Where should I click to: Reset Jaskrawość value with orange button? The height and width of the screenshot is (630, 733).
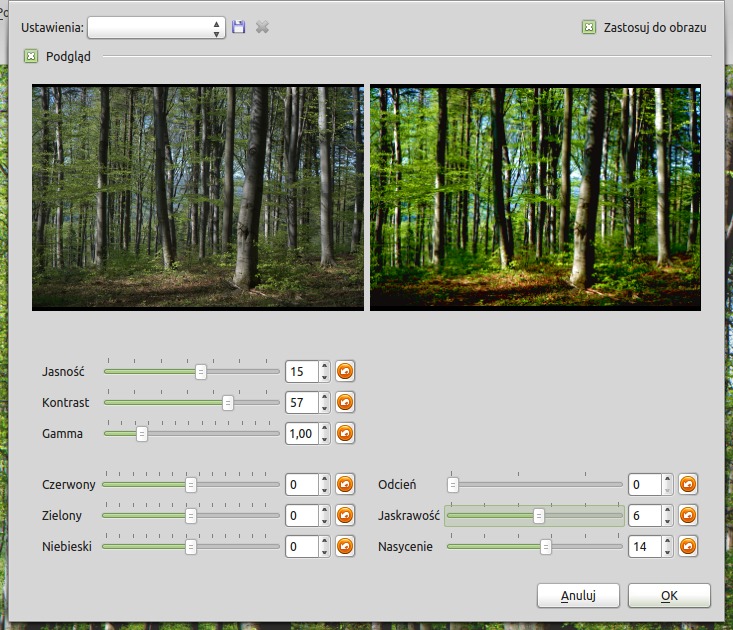tap(688, 515)
